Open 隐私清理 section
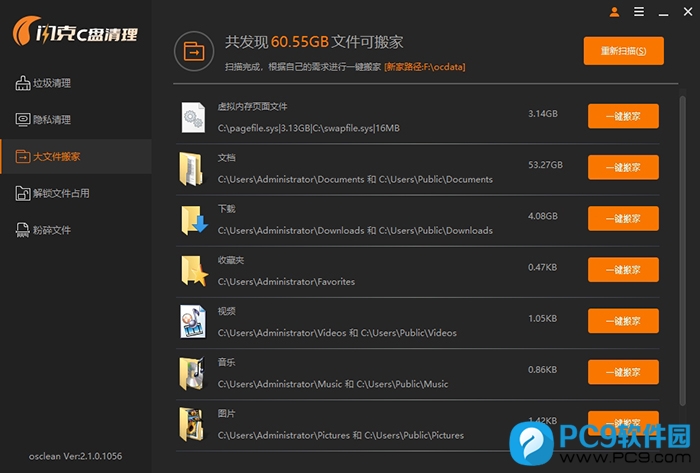This screenshot has width=700, height=473. click(x=76, y=120)
